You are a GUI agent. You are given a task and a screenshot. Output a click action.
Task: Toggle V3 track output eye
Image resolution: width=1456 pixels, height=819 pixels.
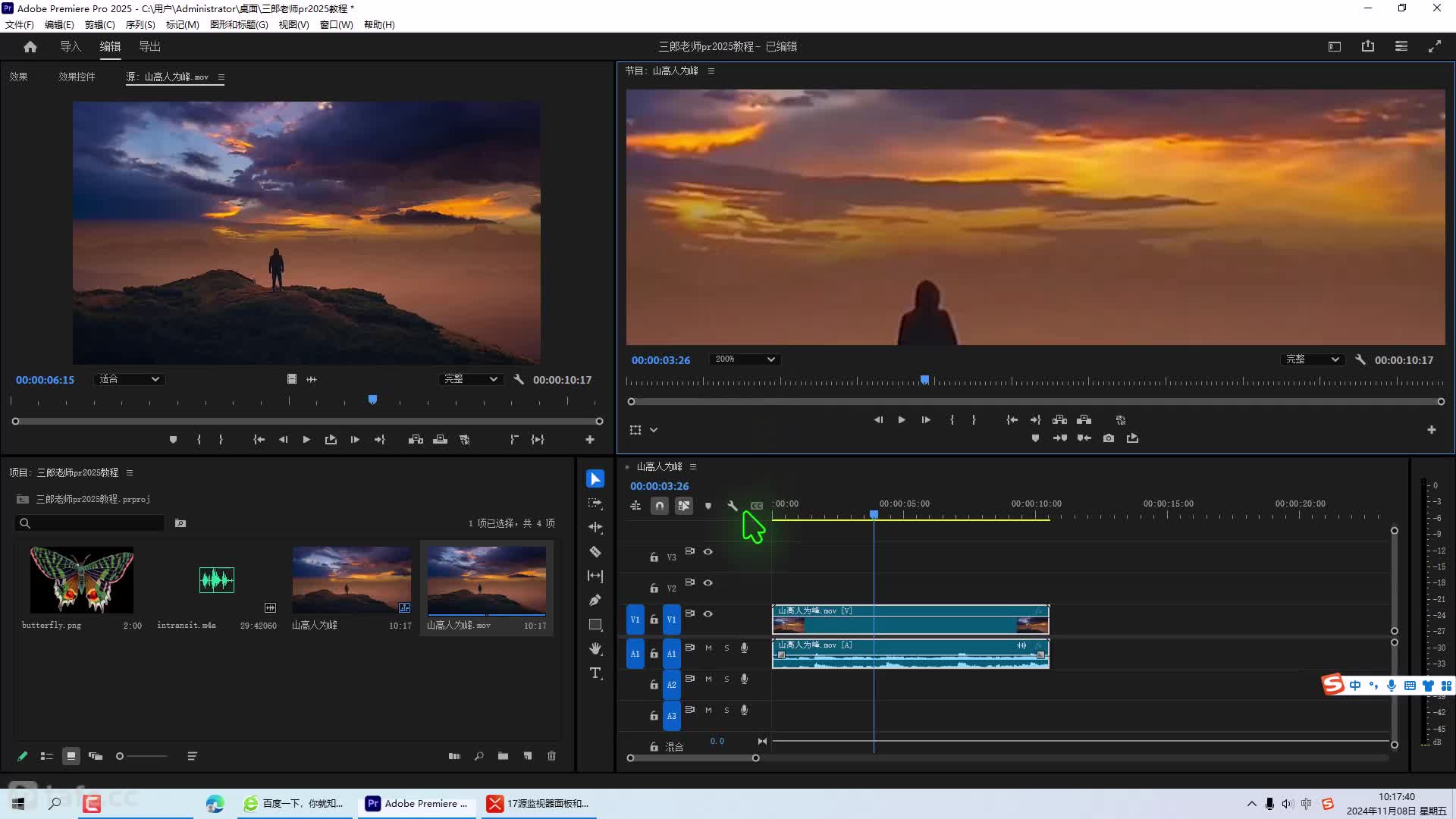(708, 552)
